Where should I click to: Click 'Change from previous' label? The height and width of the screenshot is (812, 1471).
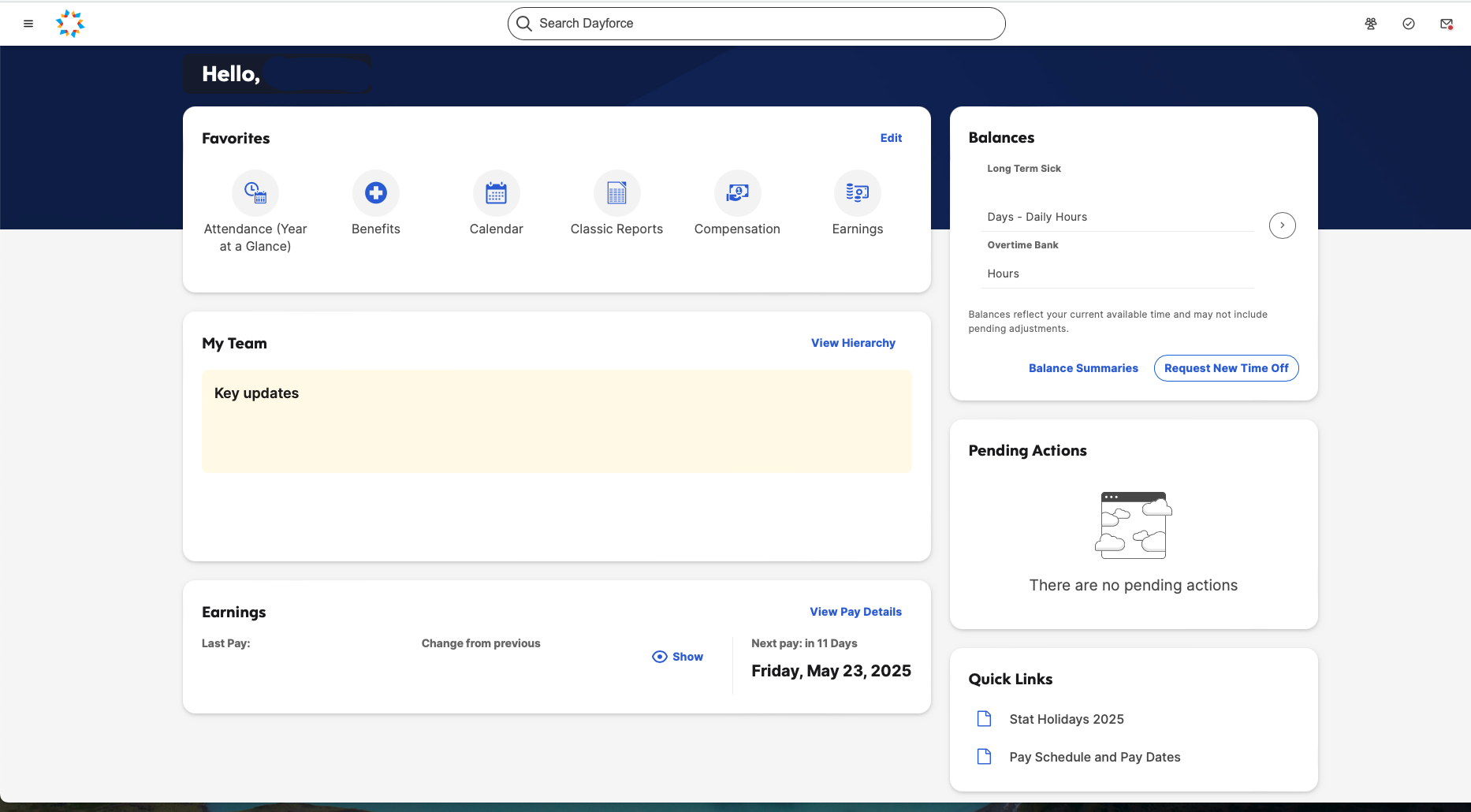tap(481, 643)
